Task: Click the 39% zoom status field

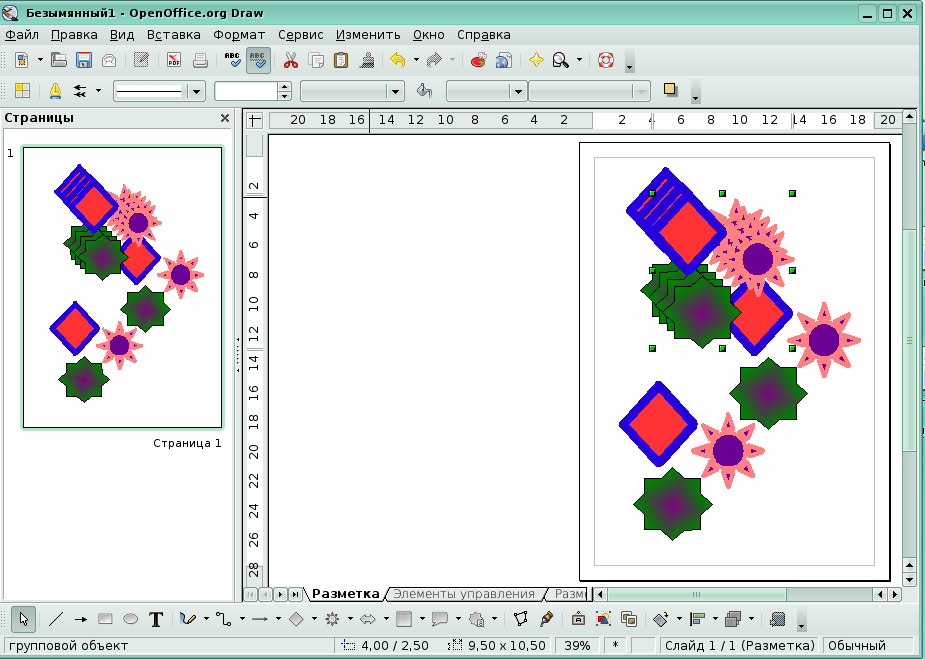Action: click(578, 646)
